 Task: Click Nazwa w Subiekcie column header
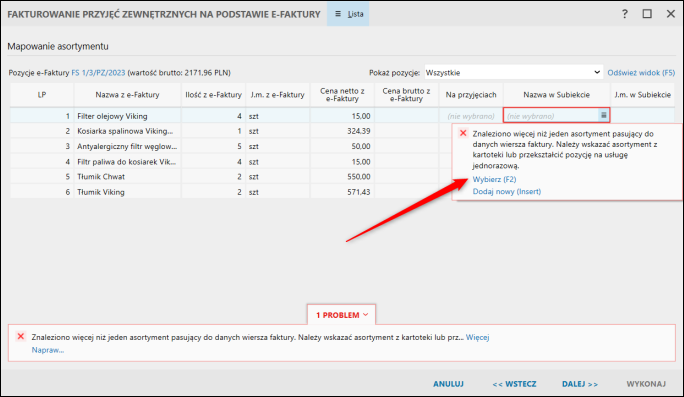point(556,95)
